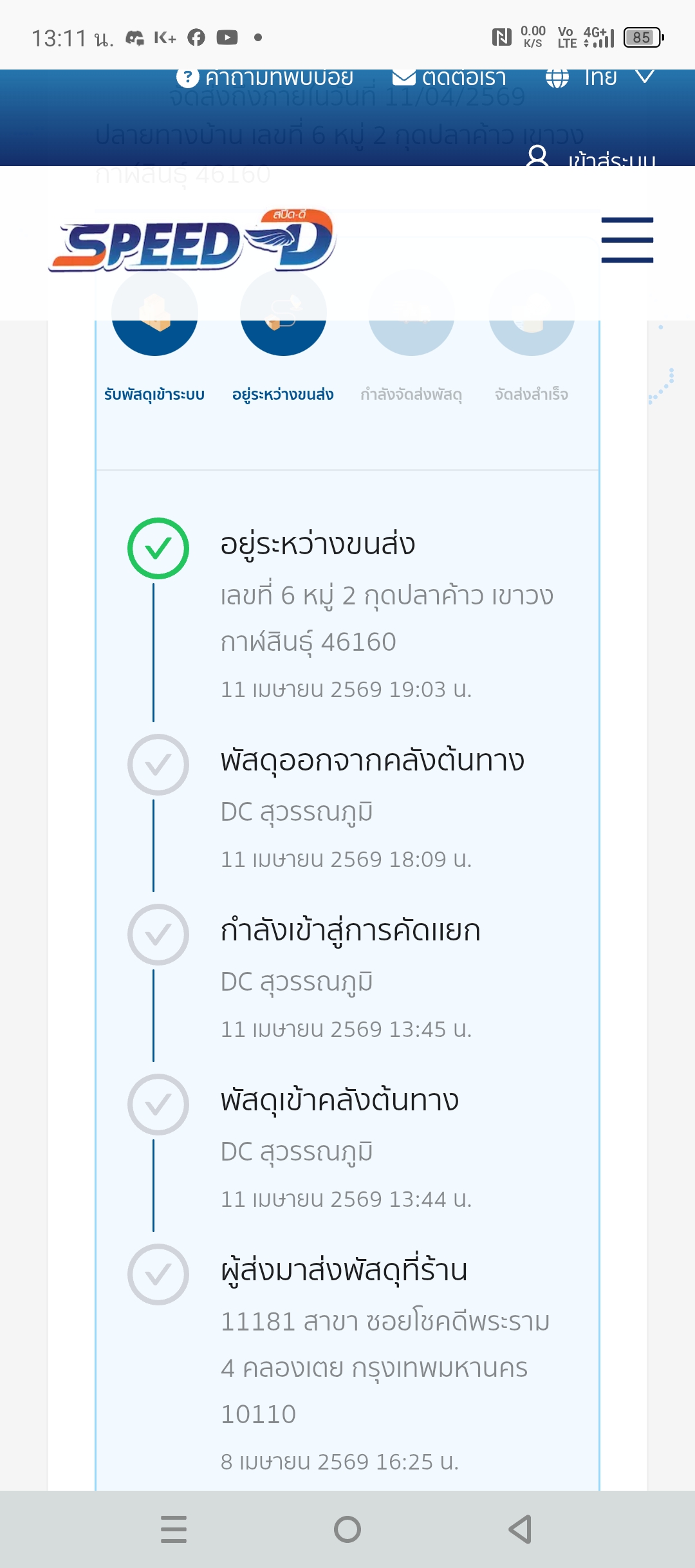The width and height of the screenshot is (695, 1568).
Task: Expand the ไทย language dropdown arrow
Action: (x=645, y=77)
